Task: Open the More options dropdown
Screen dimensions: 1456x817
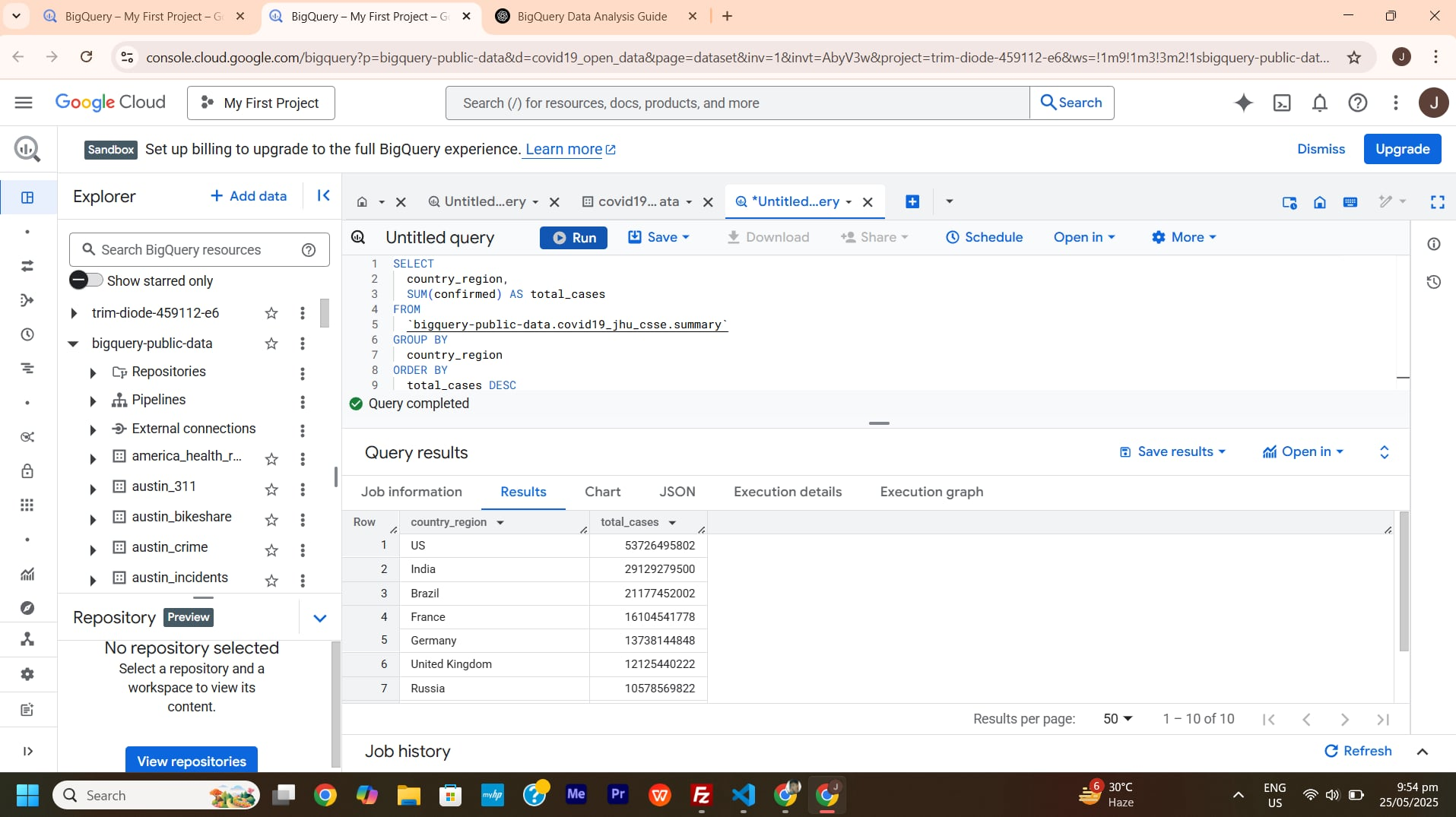Action: coord(1184,237)
